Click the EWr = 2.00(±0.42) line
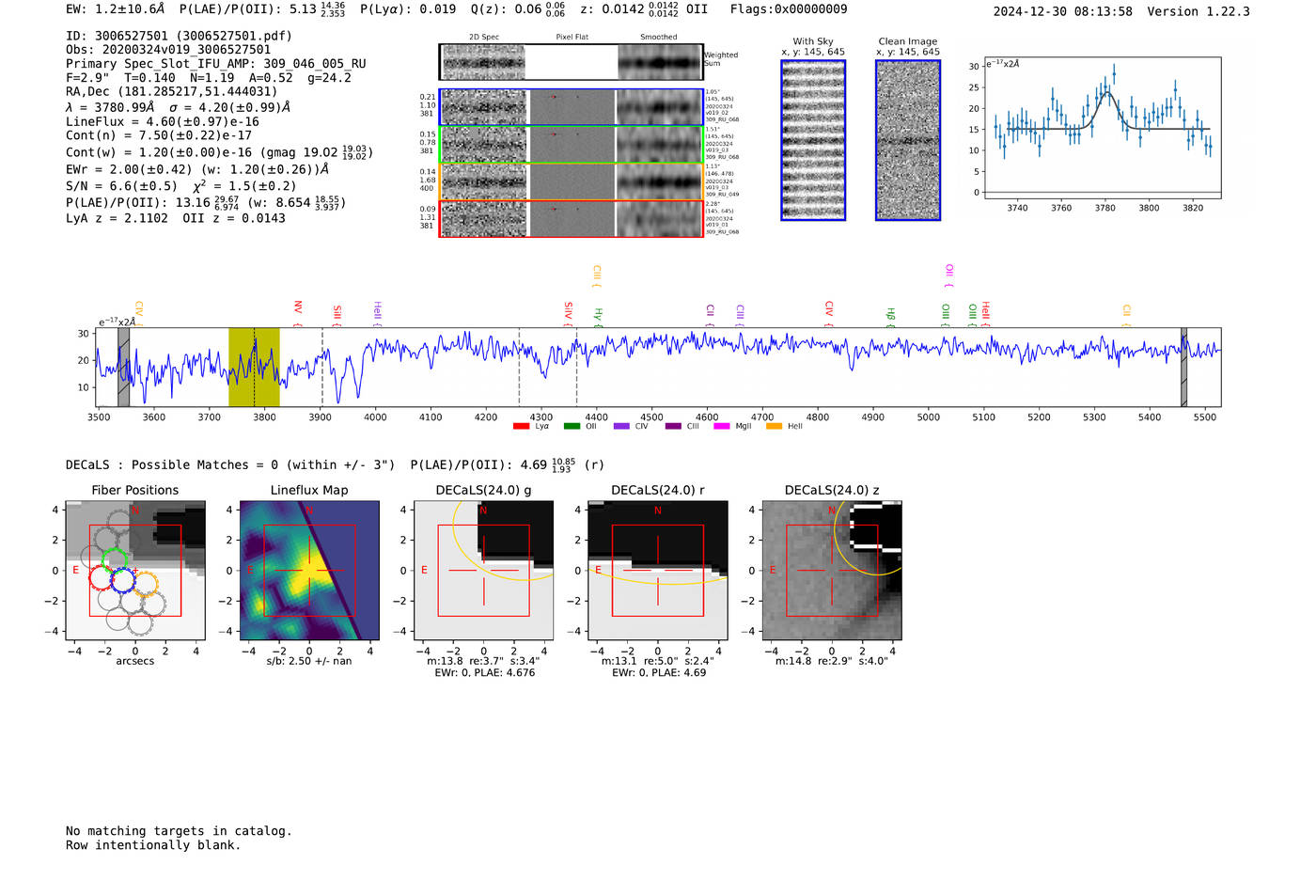Viewport: 1316px width, 896px height. pyautogui.click(x=197, y=170)
